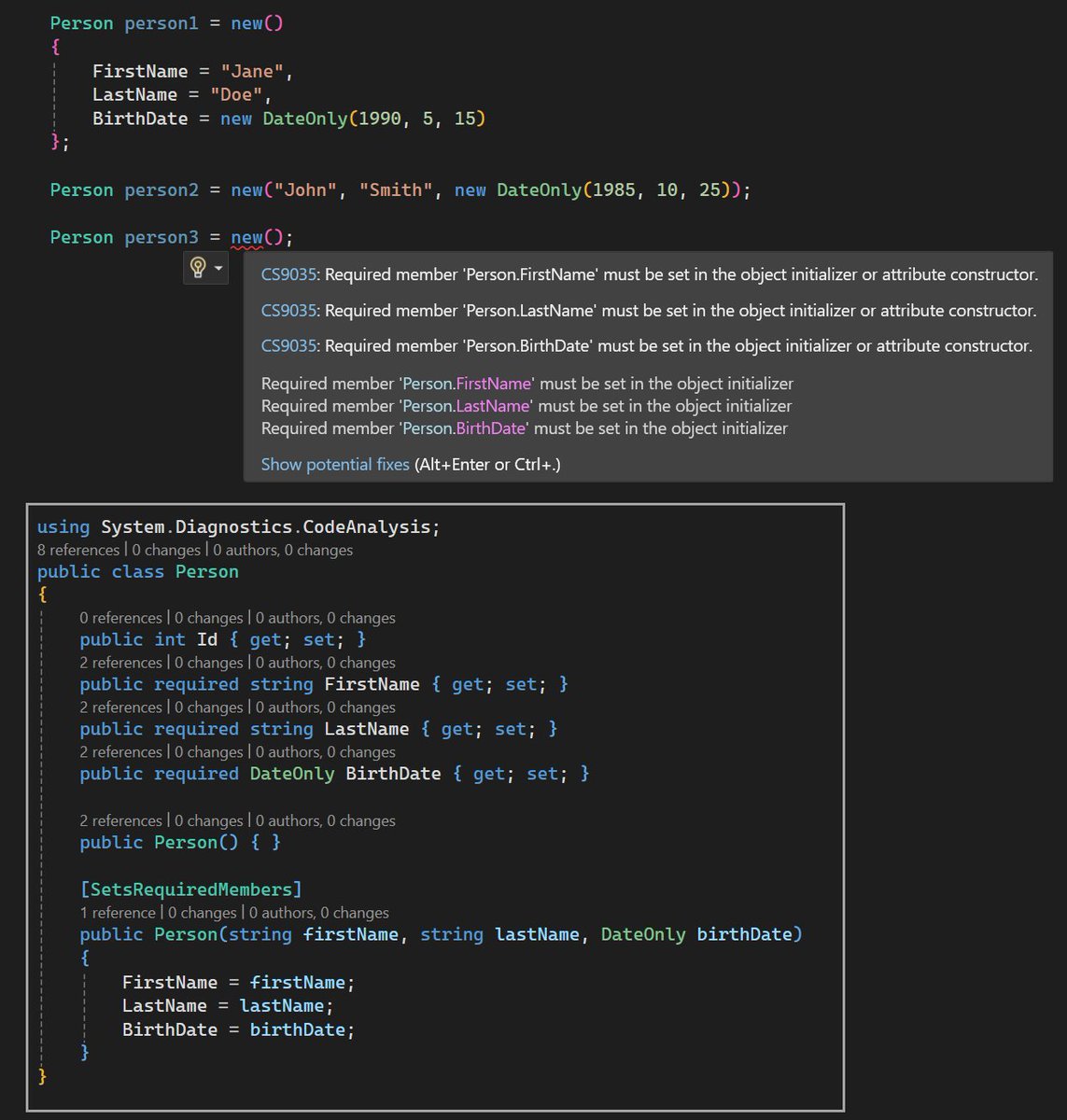1067x1120 pixels.
Task: Click the "Jane" string literal
Action: [252, 71]
